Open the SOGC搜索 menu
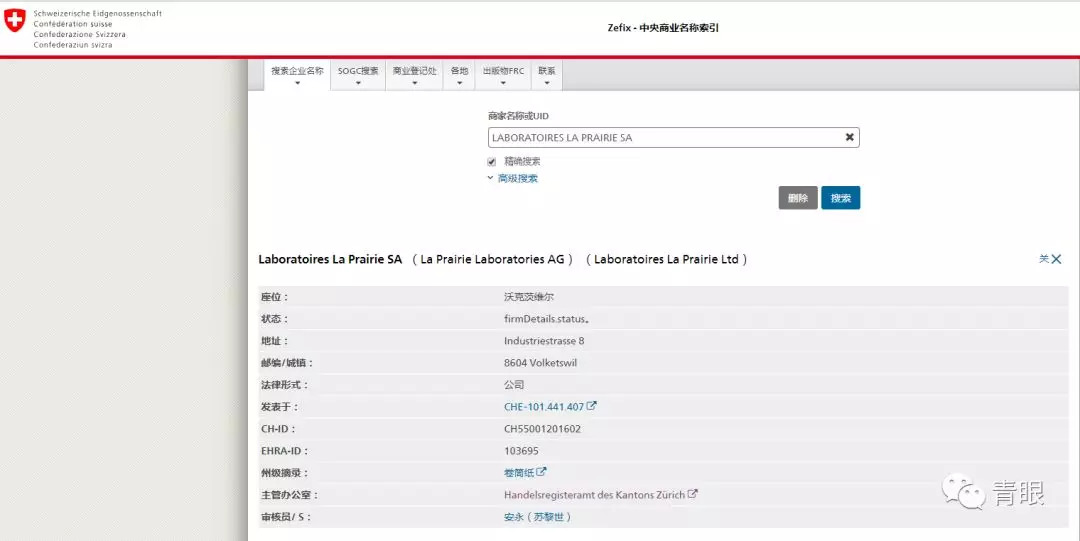This screenshot has height=541, width=1080. pyautogui.click(x=357, y=74)
